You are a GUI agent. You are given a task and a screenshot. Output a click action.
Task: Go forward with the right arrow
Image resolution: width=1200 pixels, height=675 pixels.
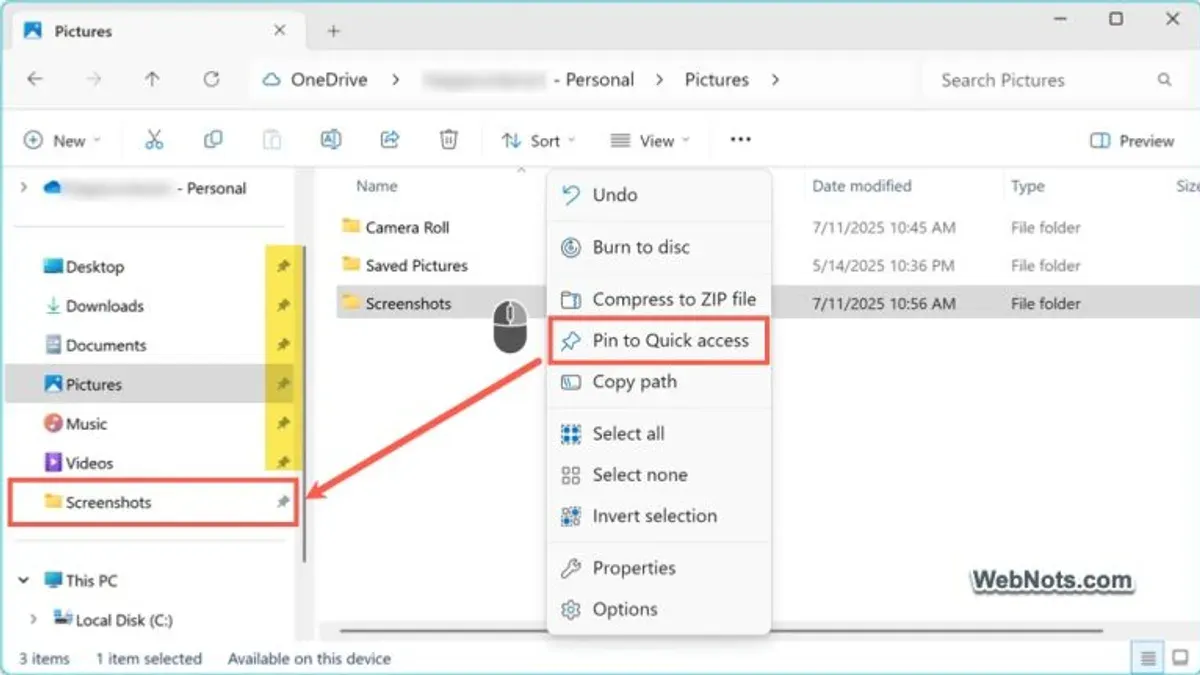[94, 79]
